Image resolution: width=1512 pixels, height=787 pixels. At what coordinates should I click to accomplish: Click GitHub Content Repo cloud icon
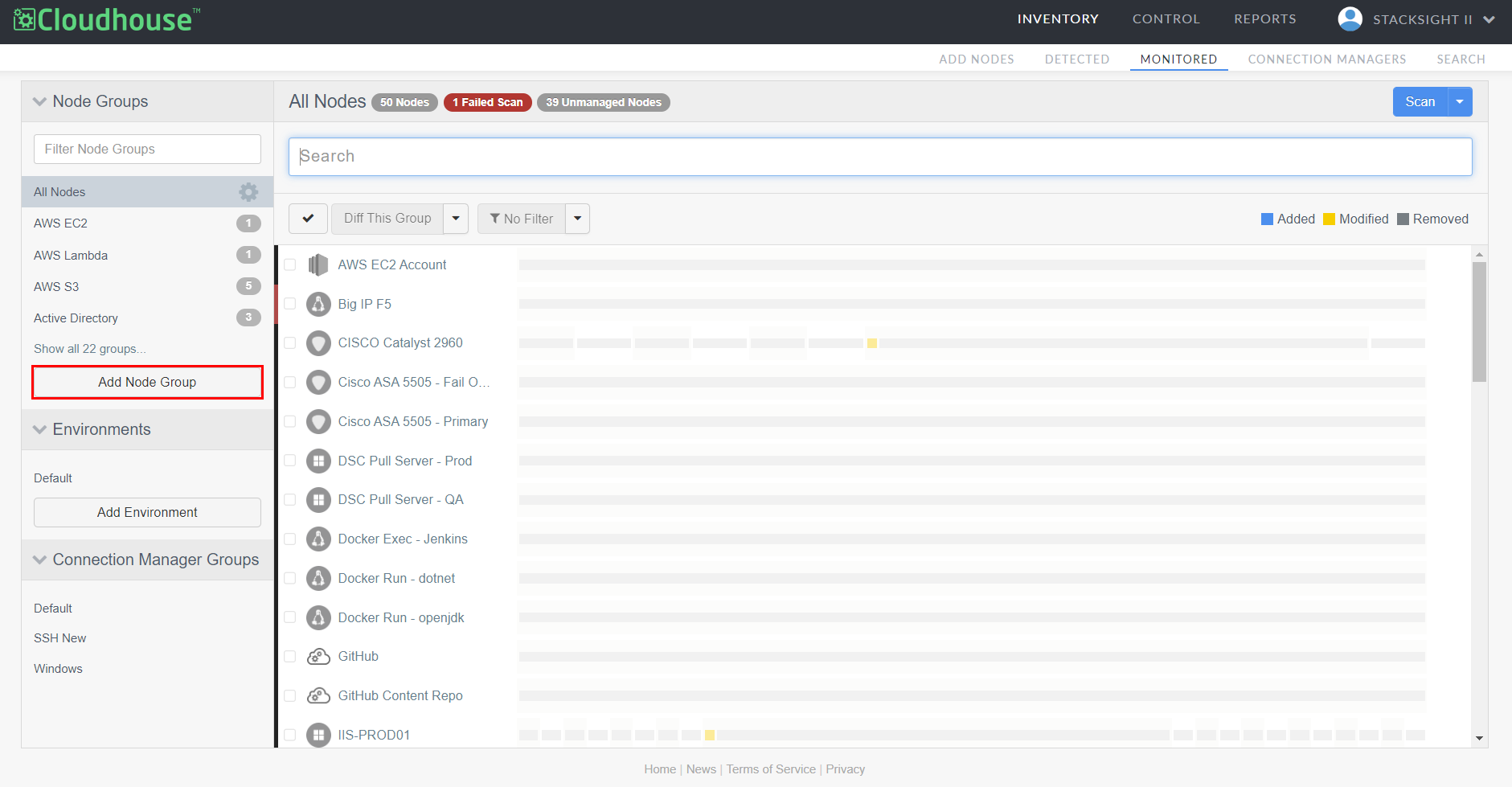click(x=318, y=695)
